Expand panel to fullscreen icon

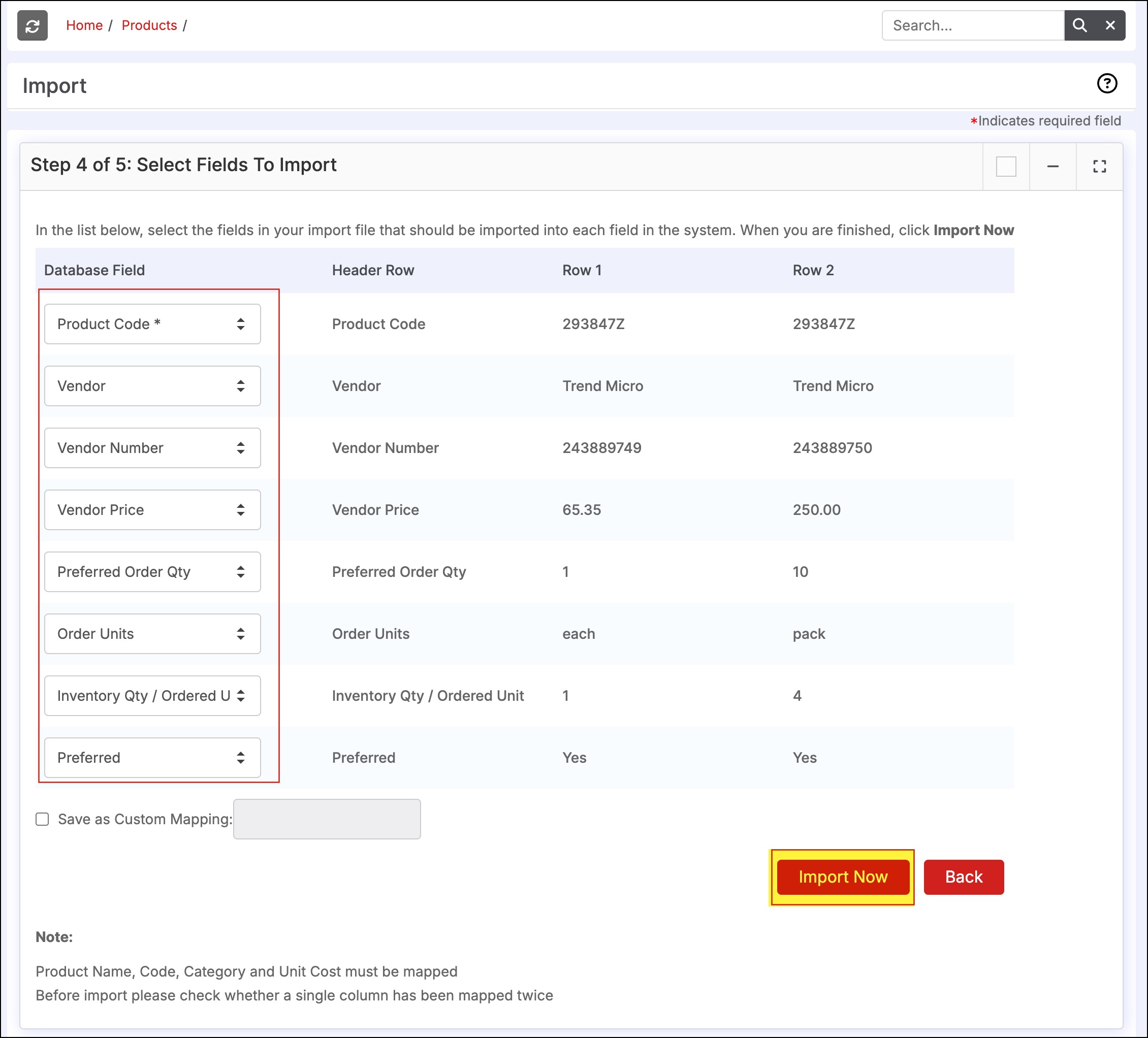pos(1099,167)
